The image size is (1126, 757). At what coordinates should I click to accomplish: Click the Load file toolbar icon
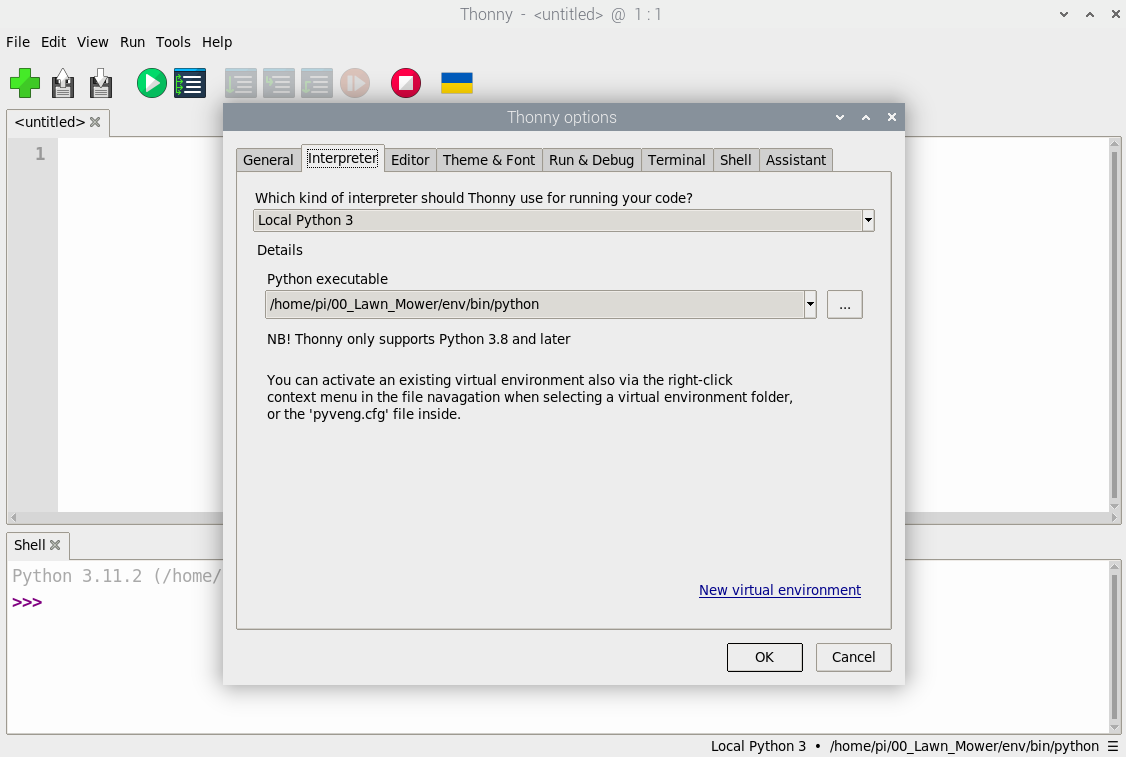(63, 83)
